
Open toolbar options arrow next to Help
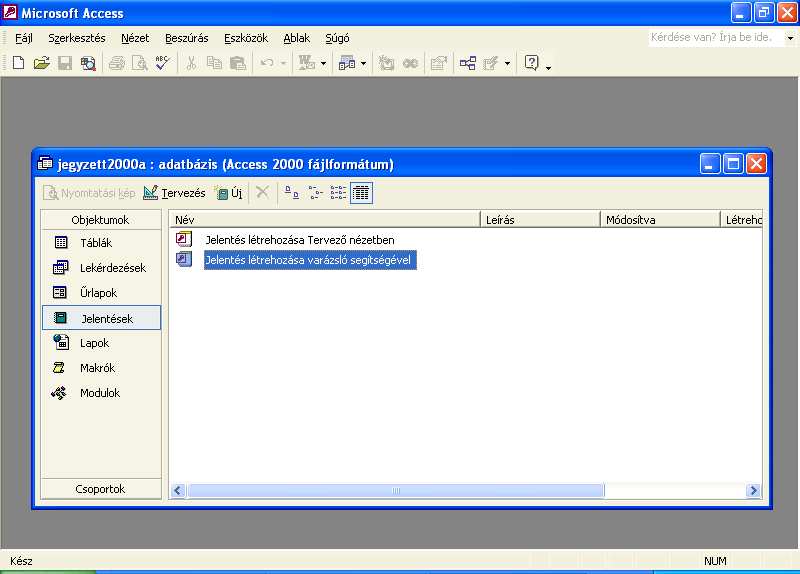[x=548, y=67]
